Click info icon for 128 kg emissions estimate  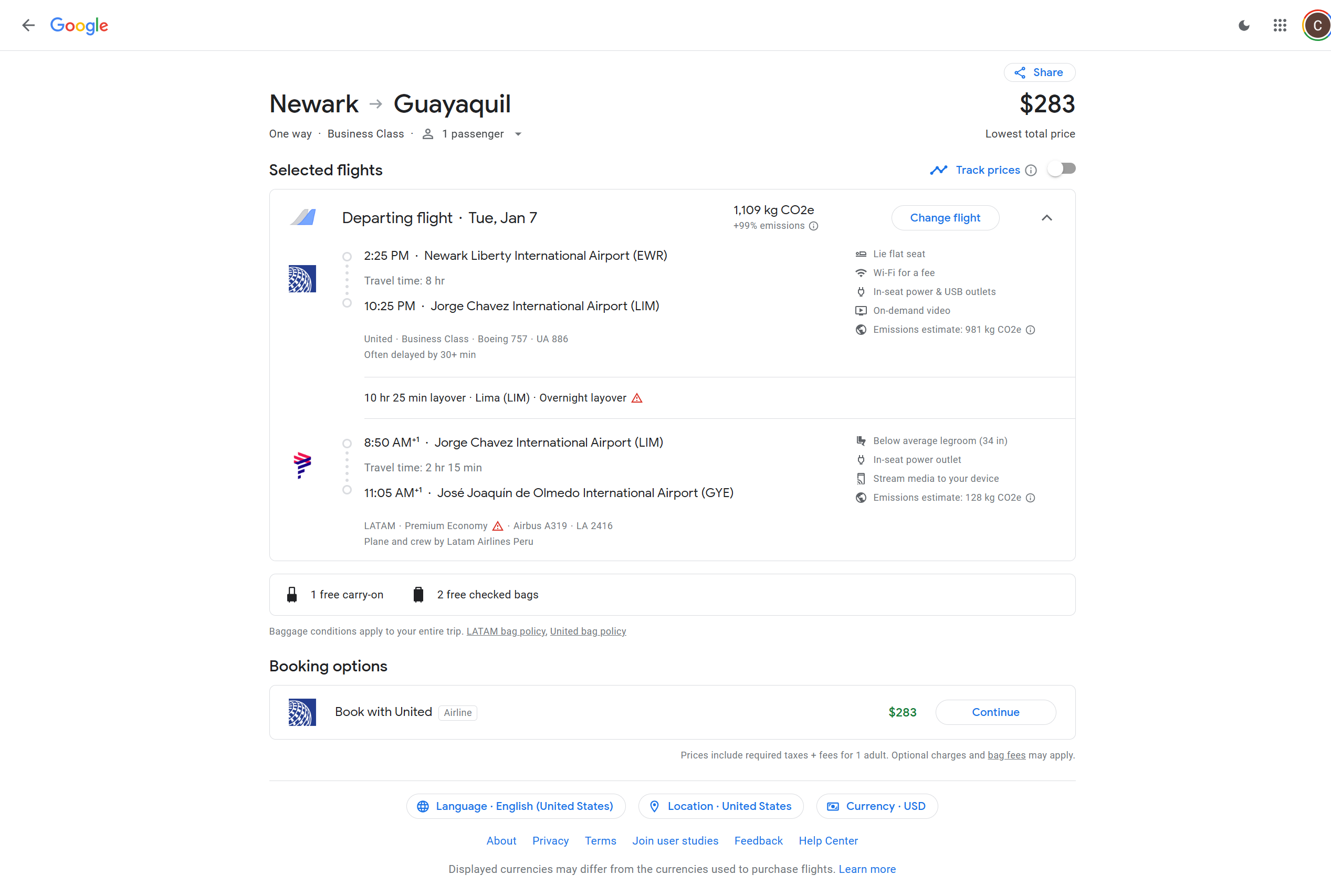(1030, 498)
